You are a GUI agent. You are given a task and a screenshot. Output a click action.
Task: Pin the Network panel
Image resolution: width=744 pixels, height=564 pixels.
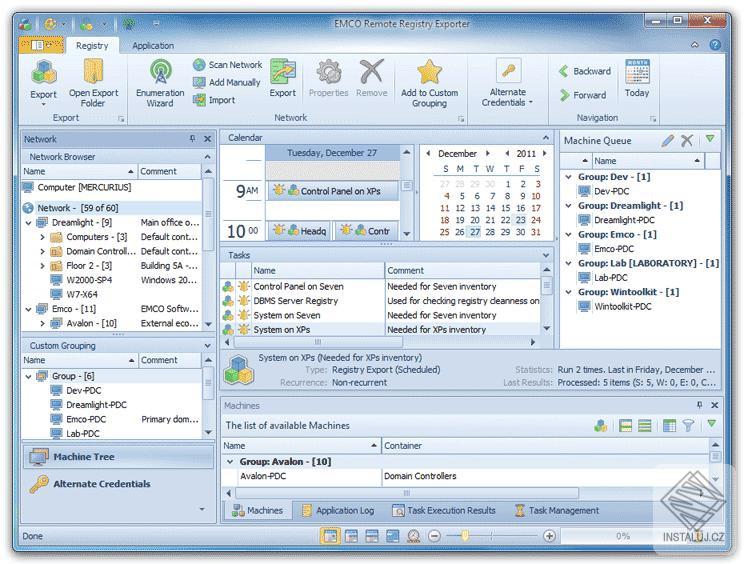click(x=192, y=139)
